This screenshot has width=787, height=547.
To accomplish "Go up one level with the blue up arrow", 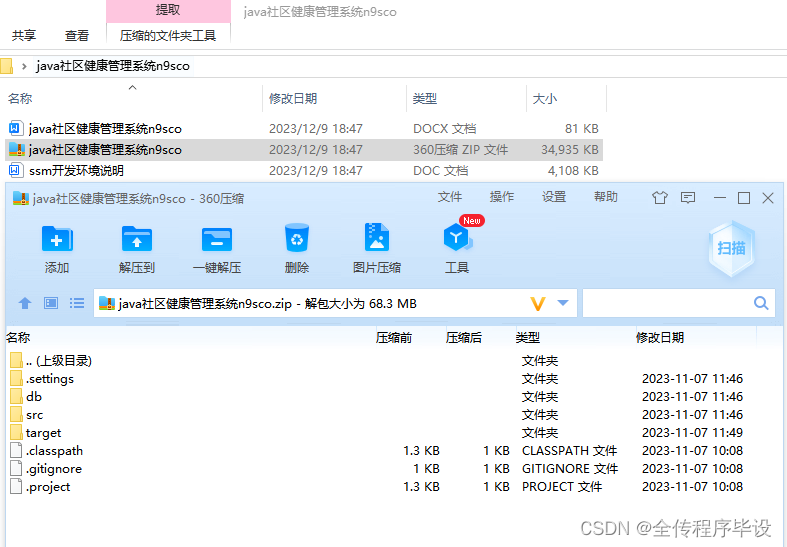I will click(x=25, y=303).
